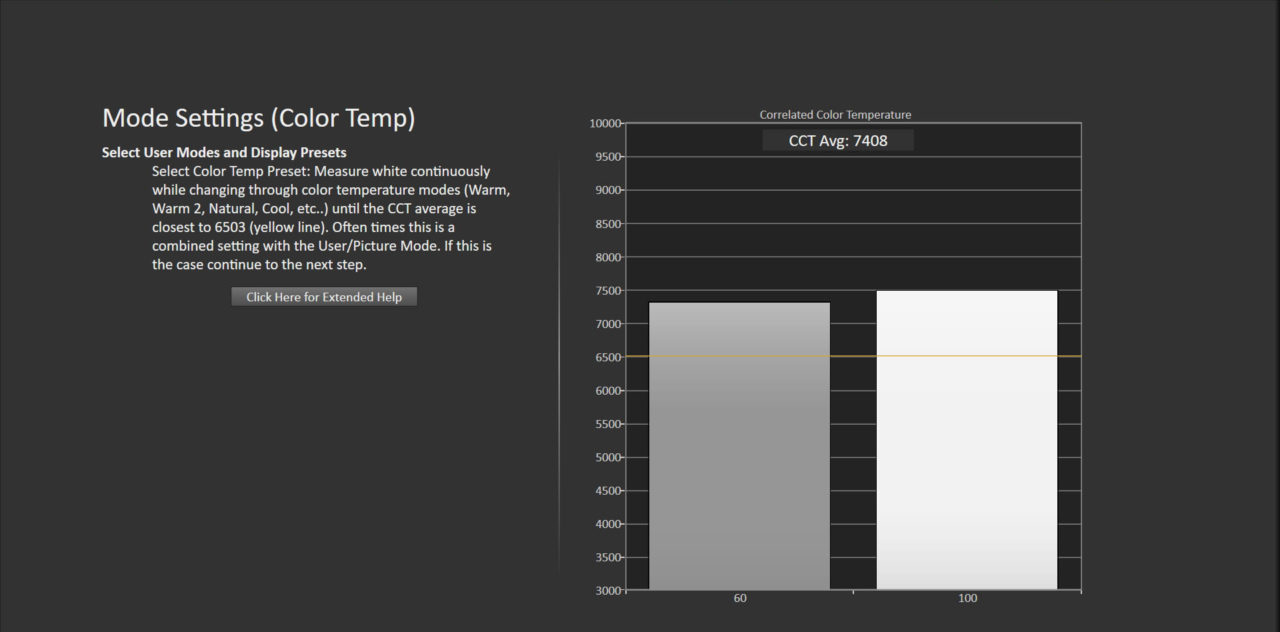Image resolution: width=1280 pixels, height=632 pixels.
Task: Click the 4000 y-axis label
Action: click(x=609, y=524)
